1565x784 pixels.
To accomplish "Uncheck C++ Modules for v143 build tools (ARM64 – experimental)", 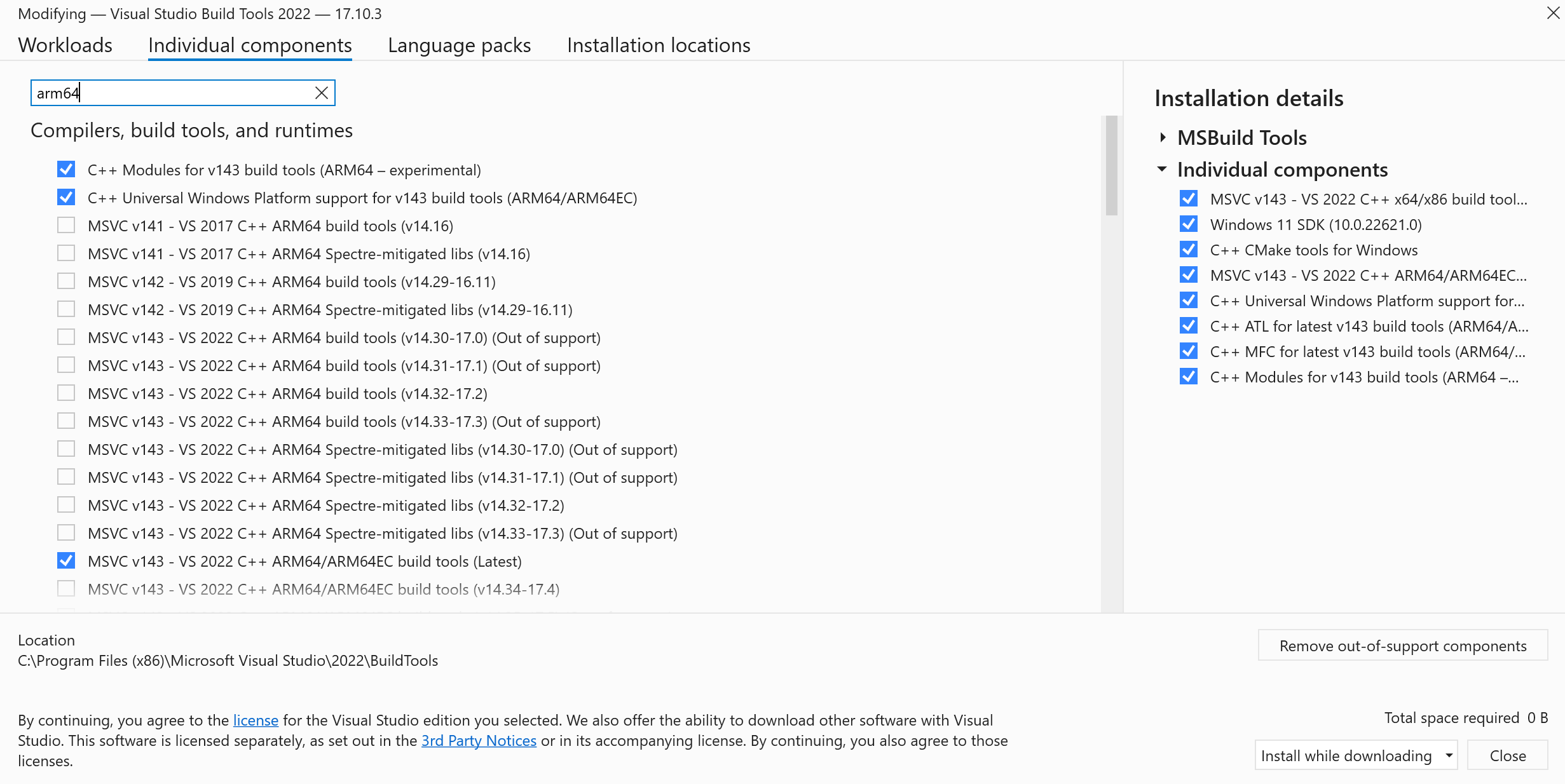I will 66,170.
